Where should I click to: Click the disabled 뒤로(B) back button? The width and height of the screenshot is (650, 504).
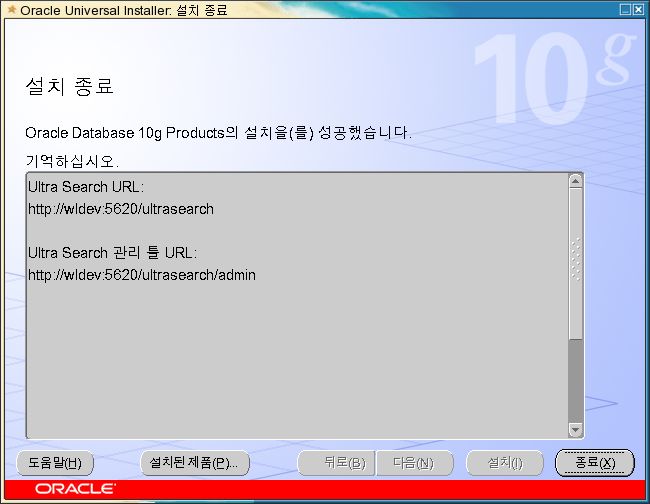336,463
